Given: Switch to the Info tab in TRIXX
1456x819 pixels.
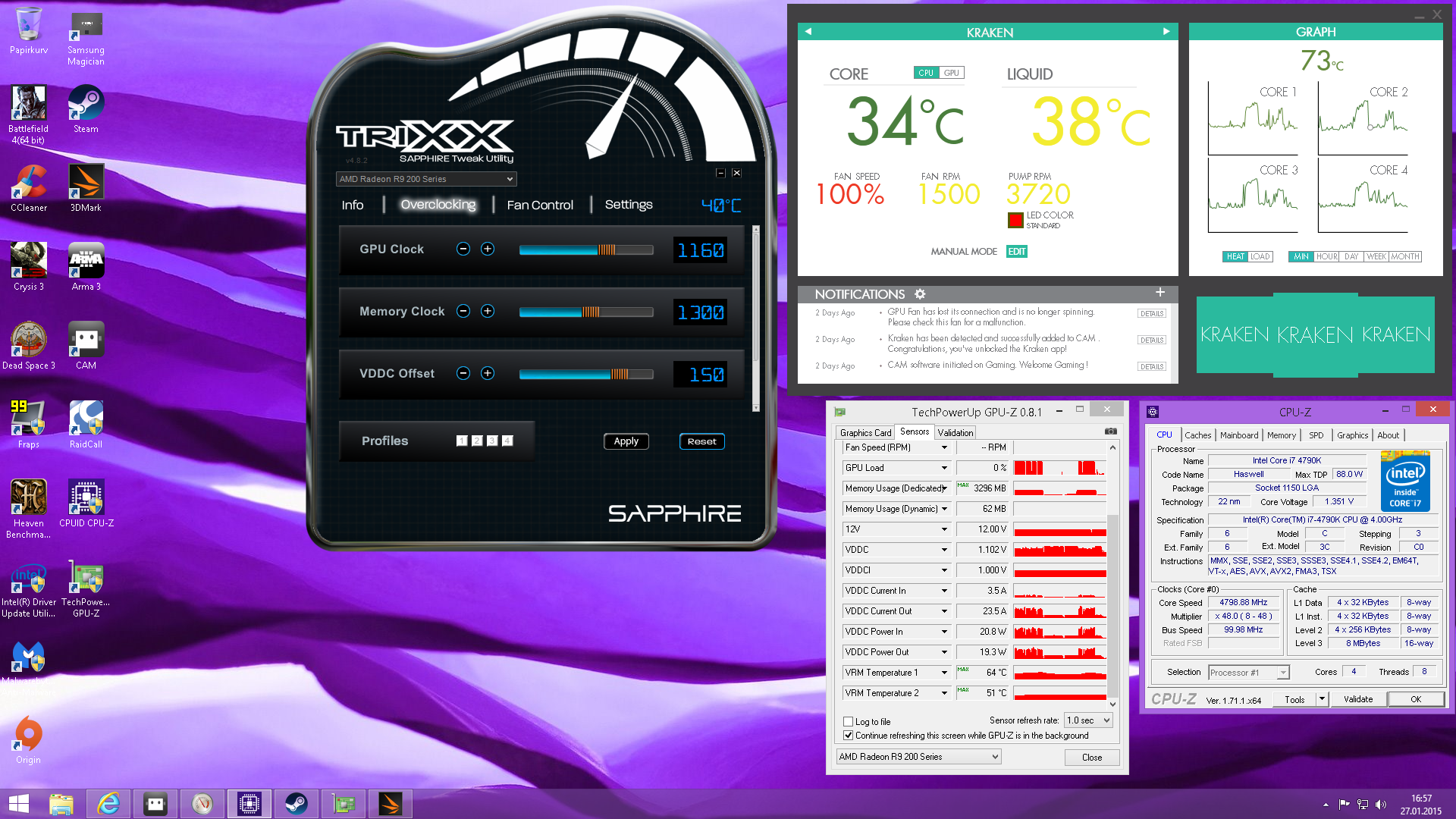Looking at the screenshot, I should (353, 205).
